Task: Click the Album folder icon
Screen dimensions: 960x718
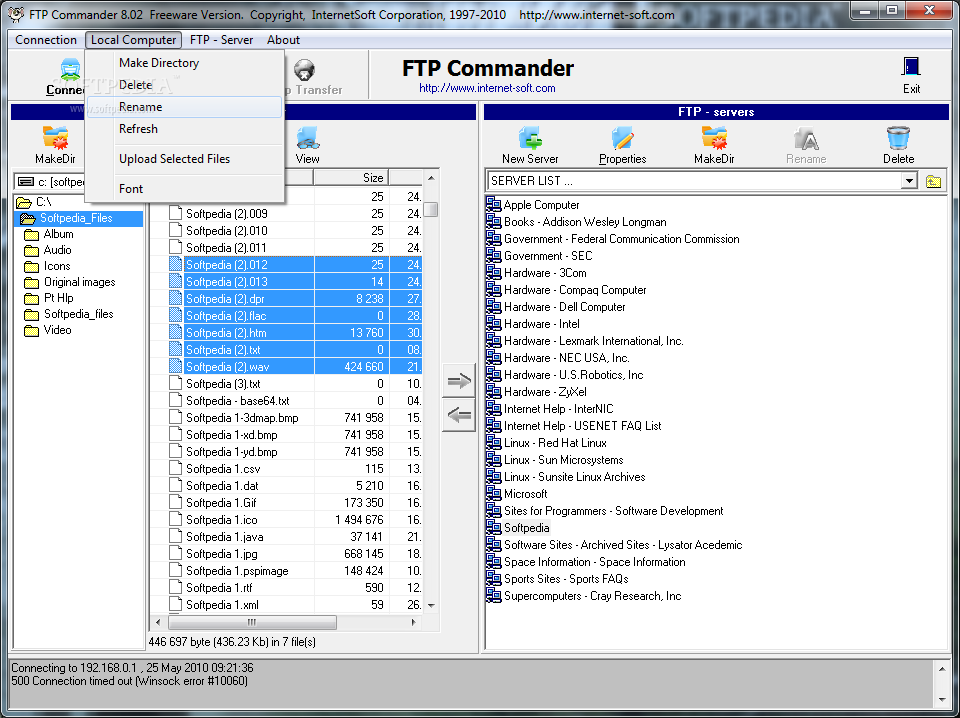Action: click(x=31, y=234)
